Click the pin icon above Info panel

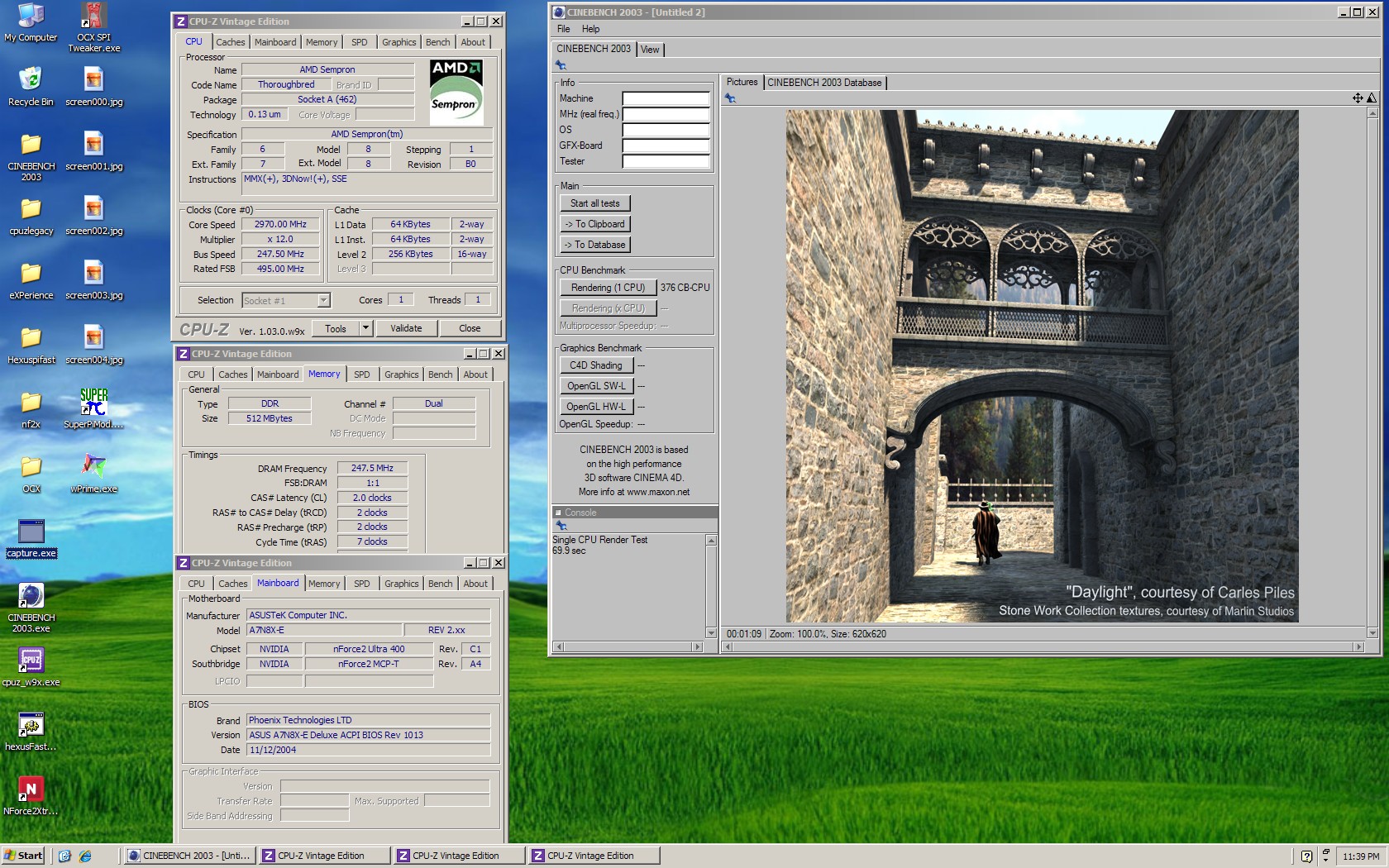click(x=561, y=65)
